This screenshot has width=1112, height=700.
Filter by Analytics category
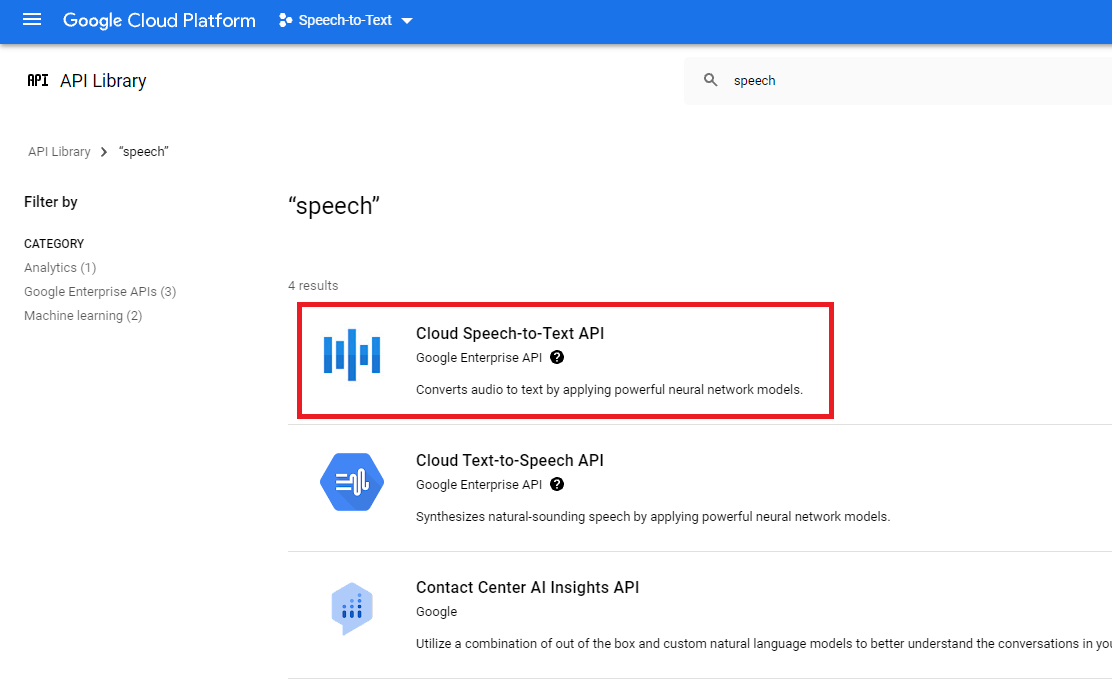coord(60,268)
